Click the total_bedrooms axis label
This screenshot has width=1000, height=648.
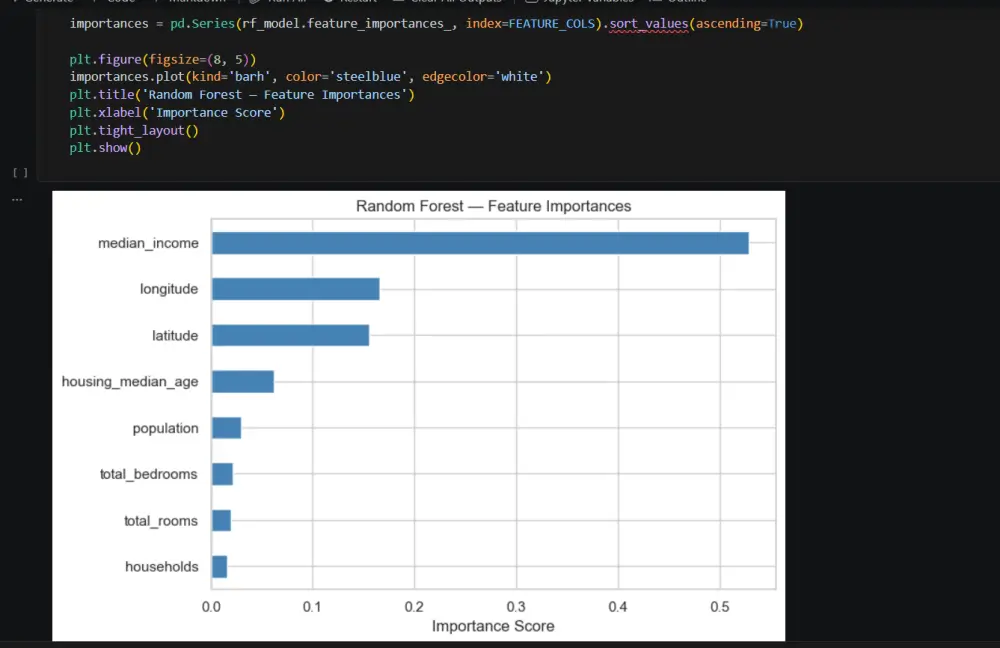click(149, 474)
